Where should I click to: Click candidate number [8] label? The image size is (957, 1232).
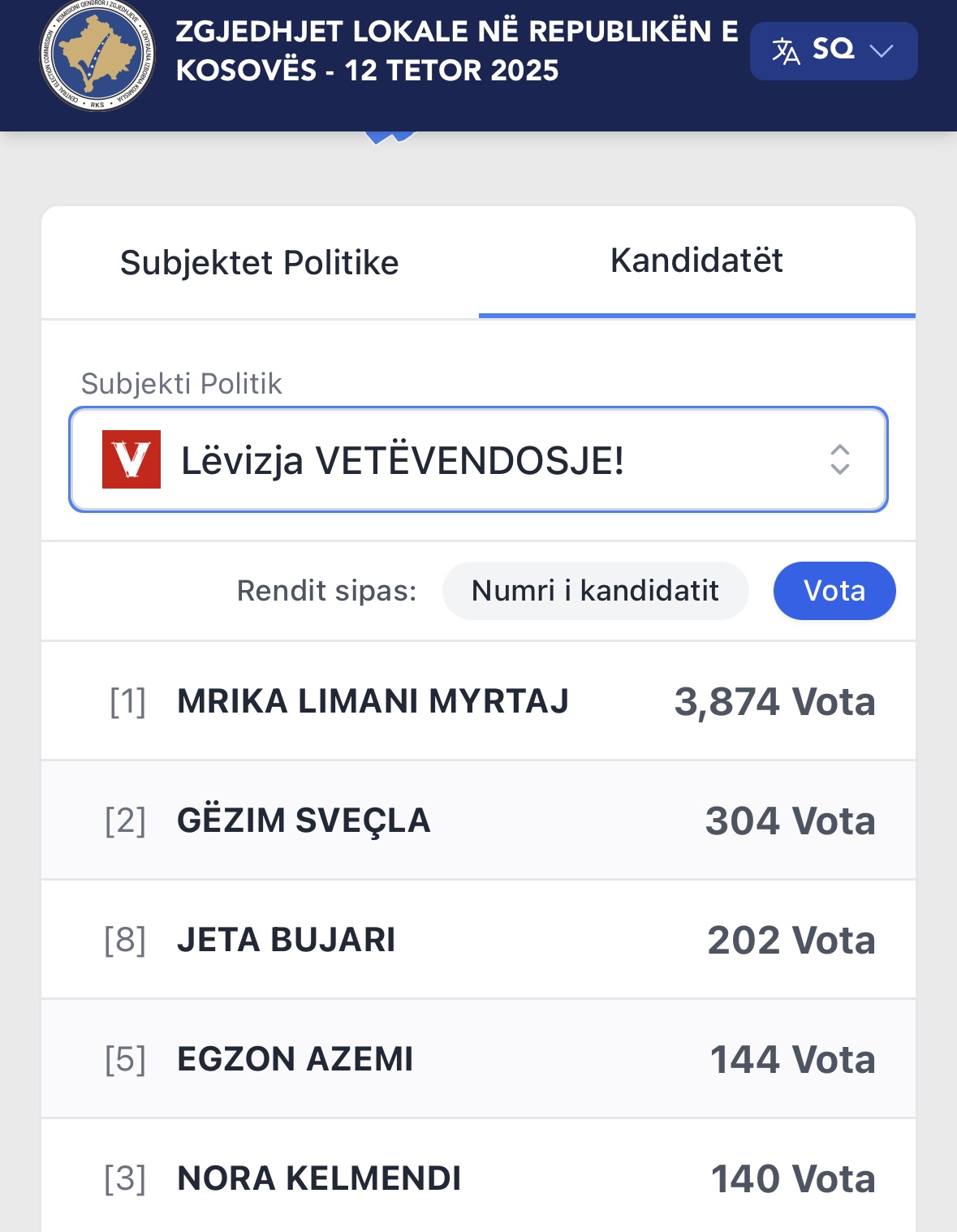[125, 940]
